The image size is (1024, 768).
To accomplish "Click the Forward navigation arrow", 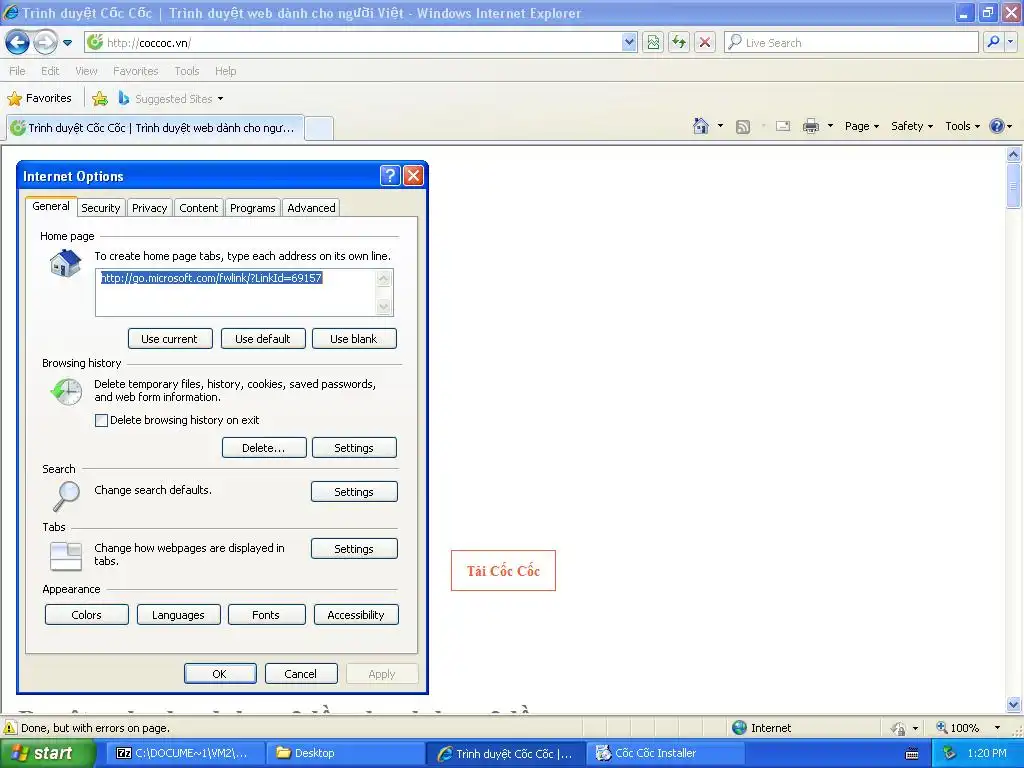I will click(x=45, y=43).
